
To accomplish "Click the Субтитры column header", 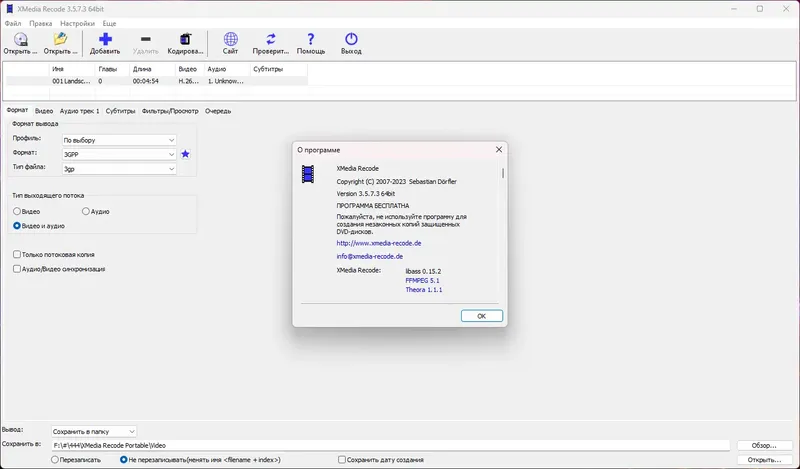I will [279, 69].
